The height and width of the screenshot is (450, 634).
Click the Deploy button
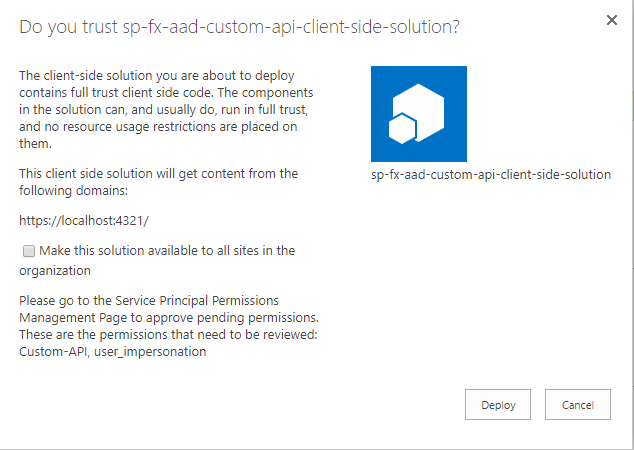(498, 405)
